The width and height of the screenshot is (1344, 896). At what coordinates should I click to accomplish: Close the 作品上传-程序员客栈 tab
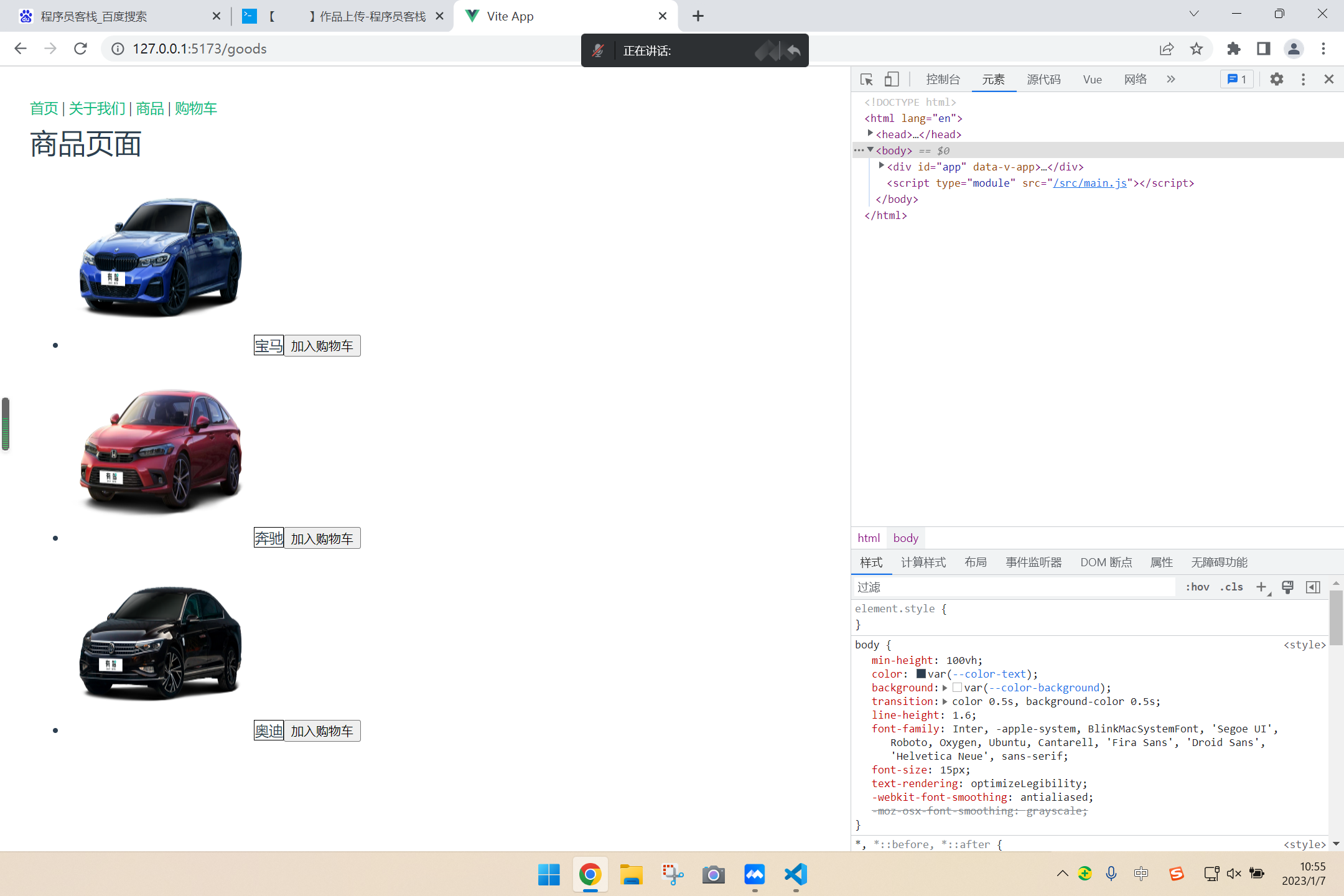point(439,16)
